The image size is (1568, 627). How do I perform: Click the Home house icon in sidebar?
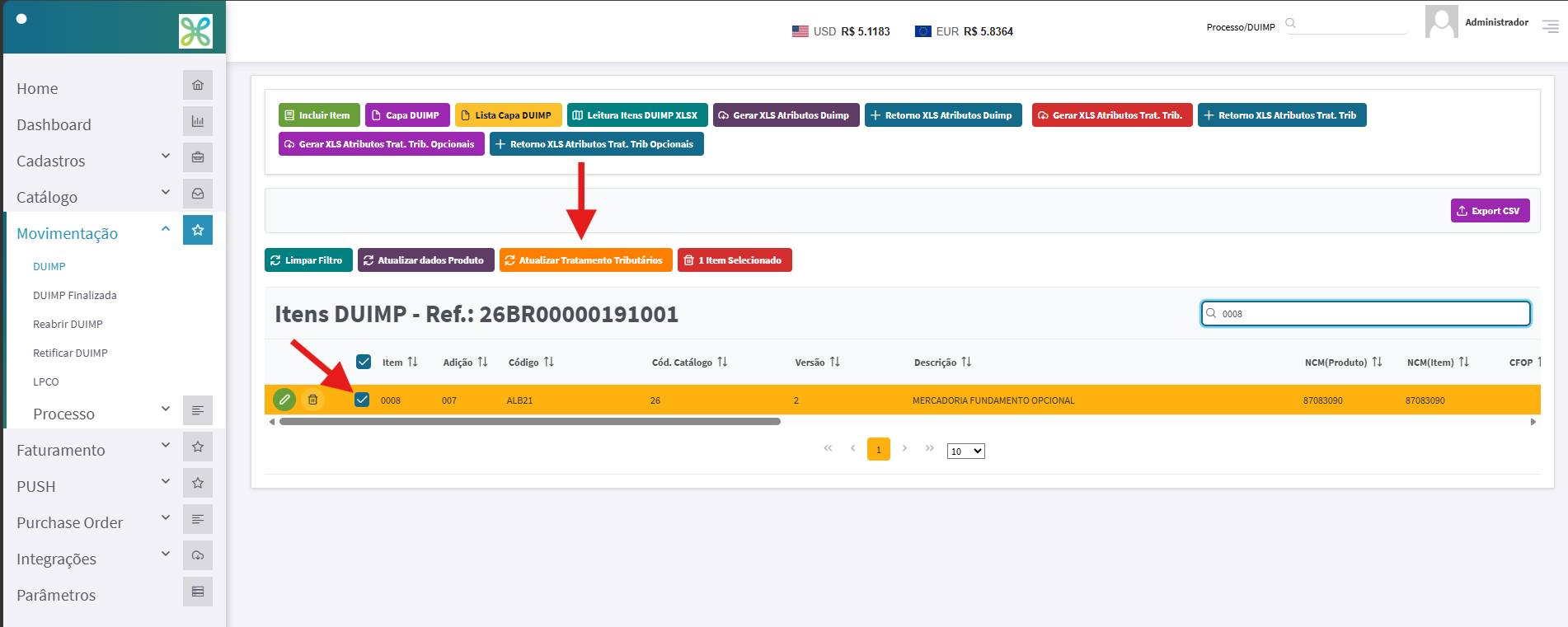point(198,85)
